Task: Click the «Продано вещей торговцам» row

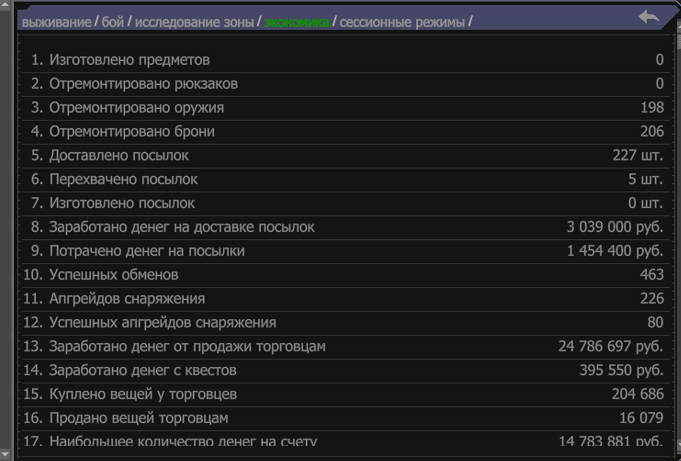Action: click(139, 417)
